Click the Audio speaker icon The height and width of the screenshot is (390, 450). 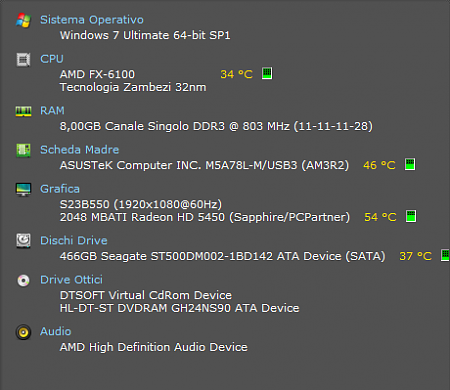[x=23, y=332]
